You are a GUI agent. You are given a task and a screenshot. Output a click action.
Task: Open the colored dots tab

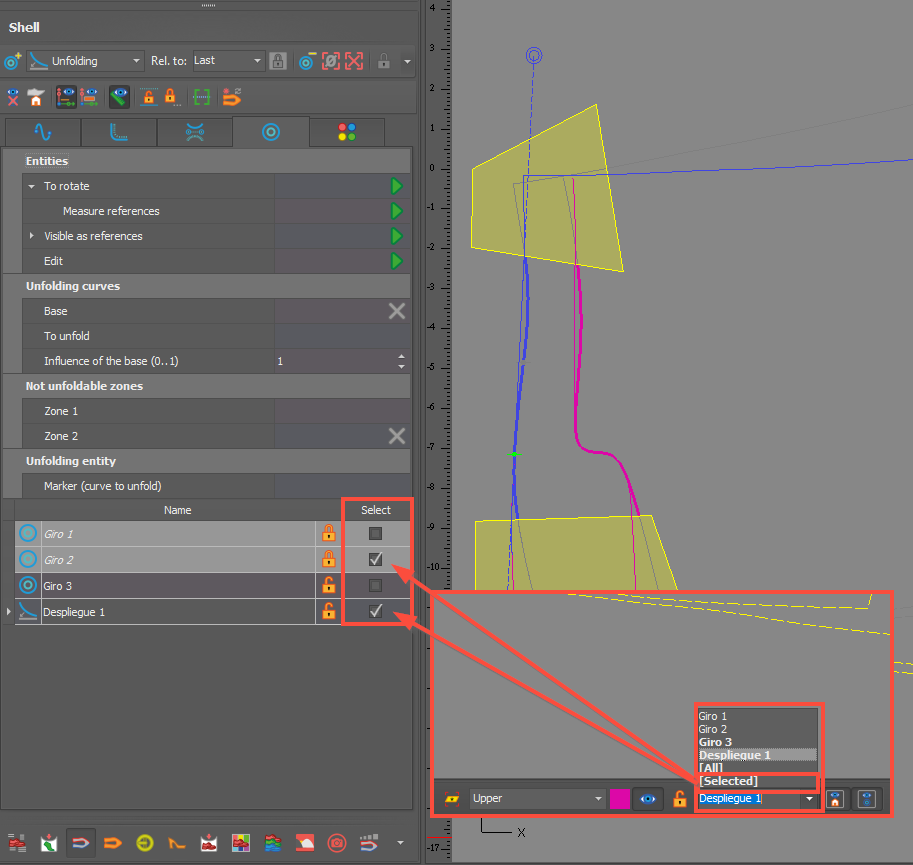[x=347, y=132]
